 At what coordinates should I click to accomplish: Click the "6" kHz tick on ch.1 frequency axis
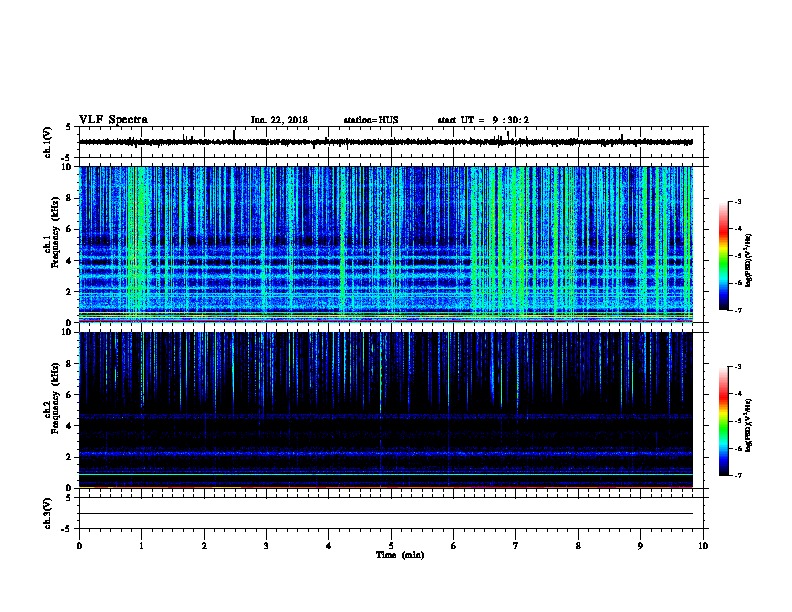click(70, 229)
